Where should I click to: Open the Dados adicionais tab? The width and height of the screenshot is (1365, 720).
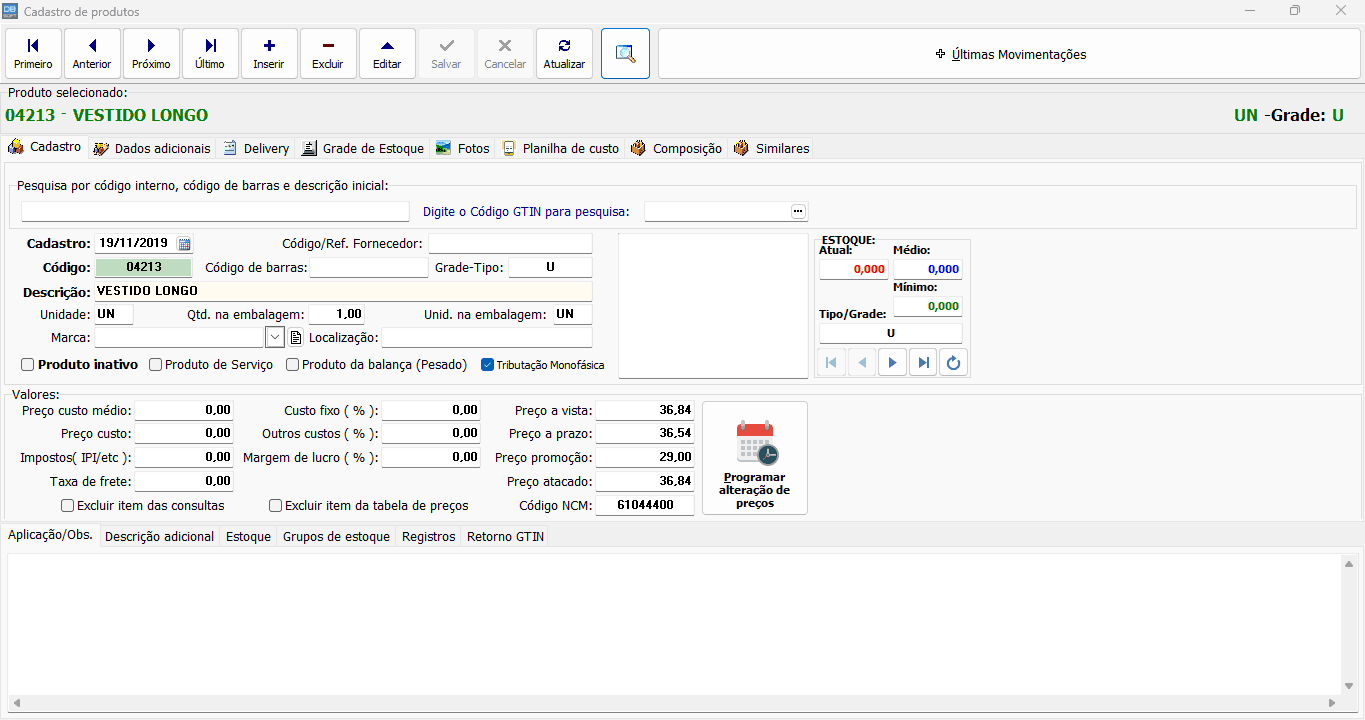152,148
